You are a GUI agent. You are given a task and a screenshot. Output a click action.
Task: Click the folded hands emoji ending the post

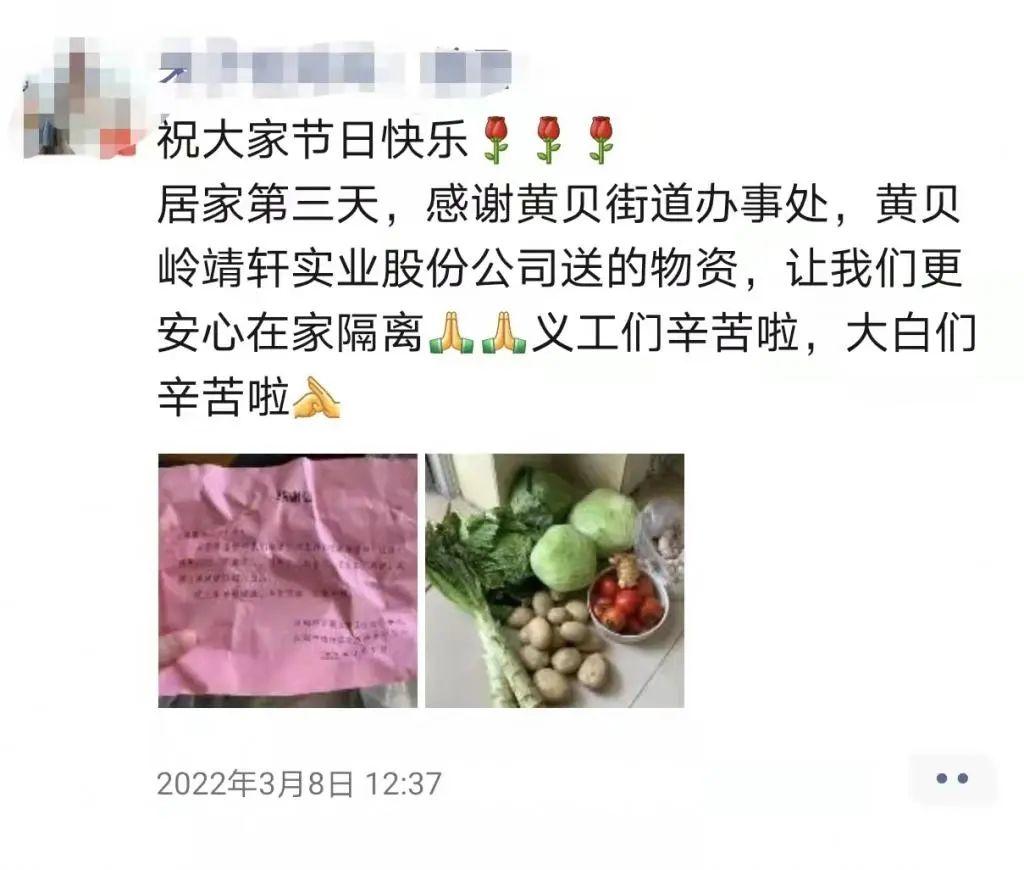pos(317,398)
